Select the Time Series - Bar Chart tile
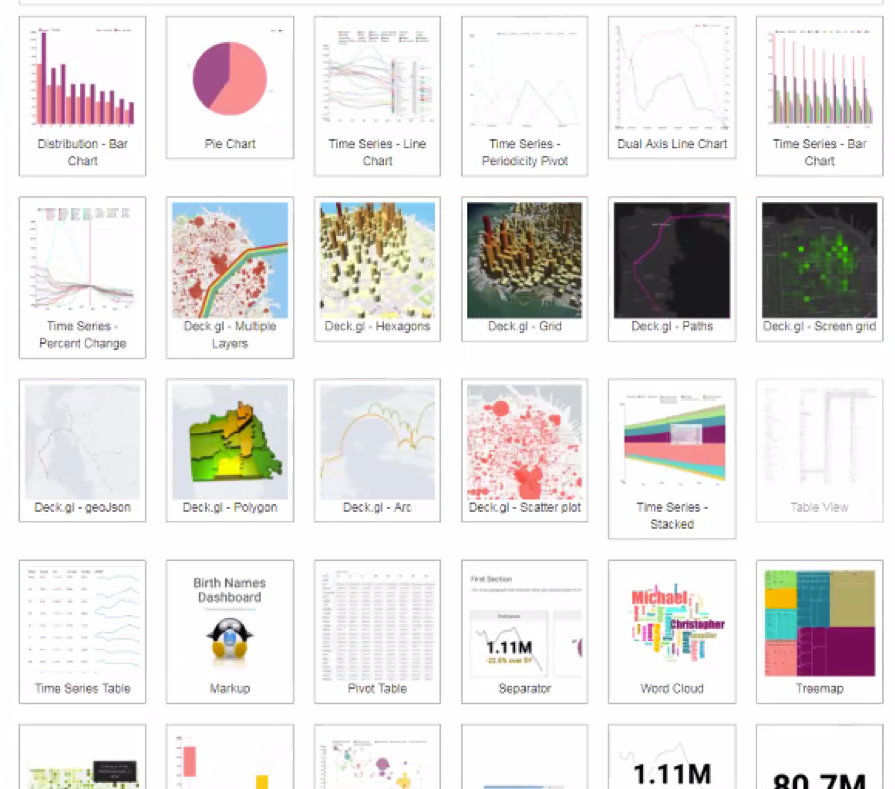Image resolution: width=895 pixels, height=789 pixels. coord(820,96)
